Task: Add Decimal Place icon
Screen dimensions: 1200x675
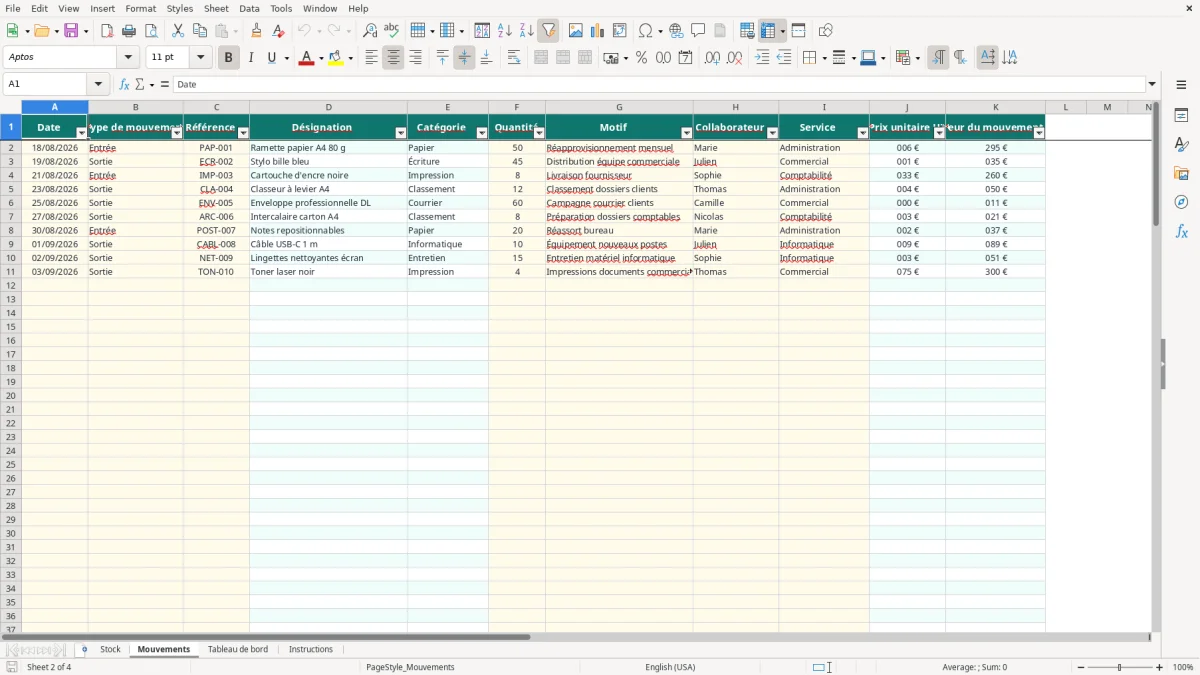Action: click(712, 58)
